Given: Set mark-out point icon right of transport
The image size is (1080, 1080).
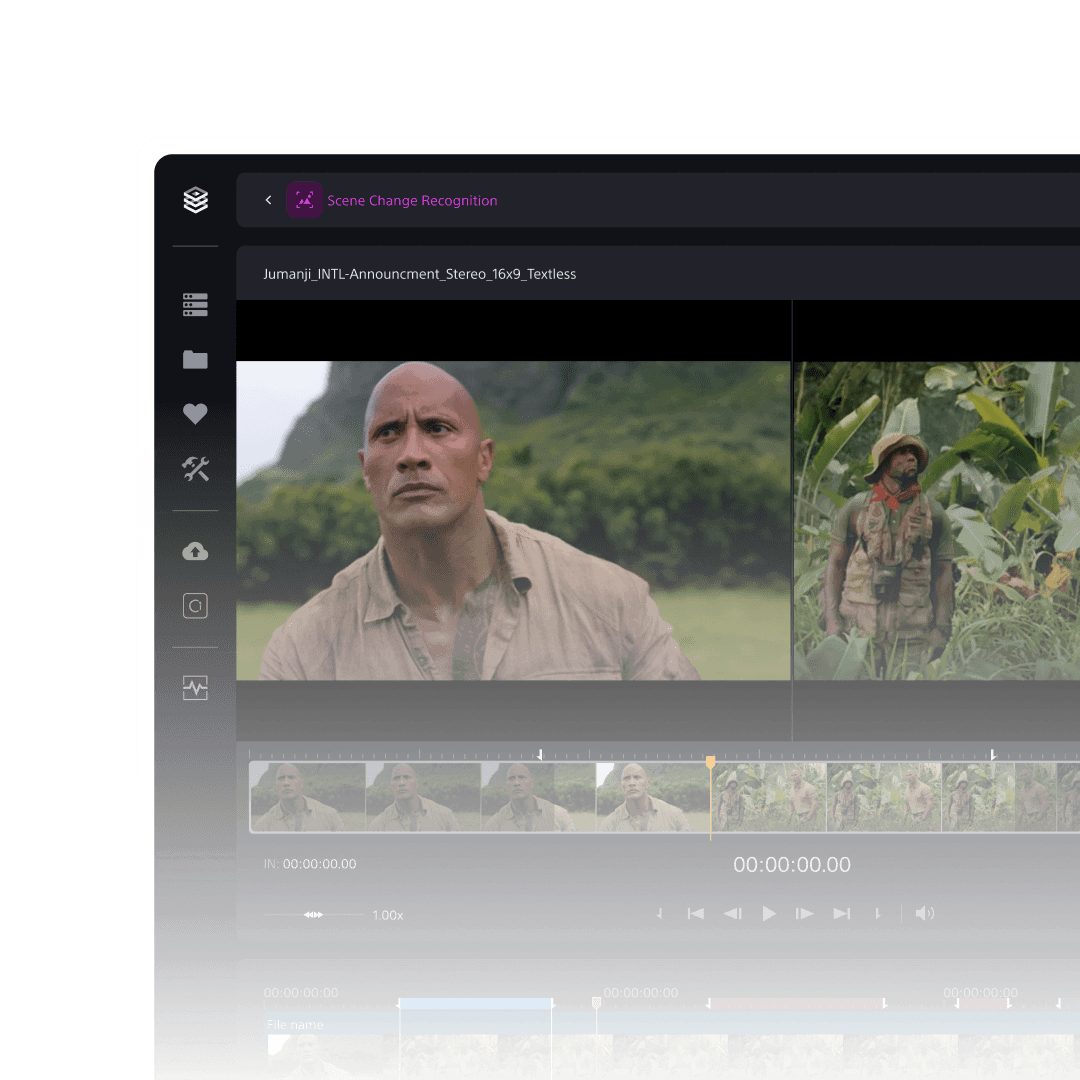Looking at the screenshot, I should coord(878,913).
